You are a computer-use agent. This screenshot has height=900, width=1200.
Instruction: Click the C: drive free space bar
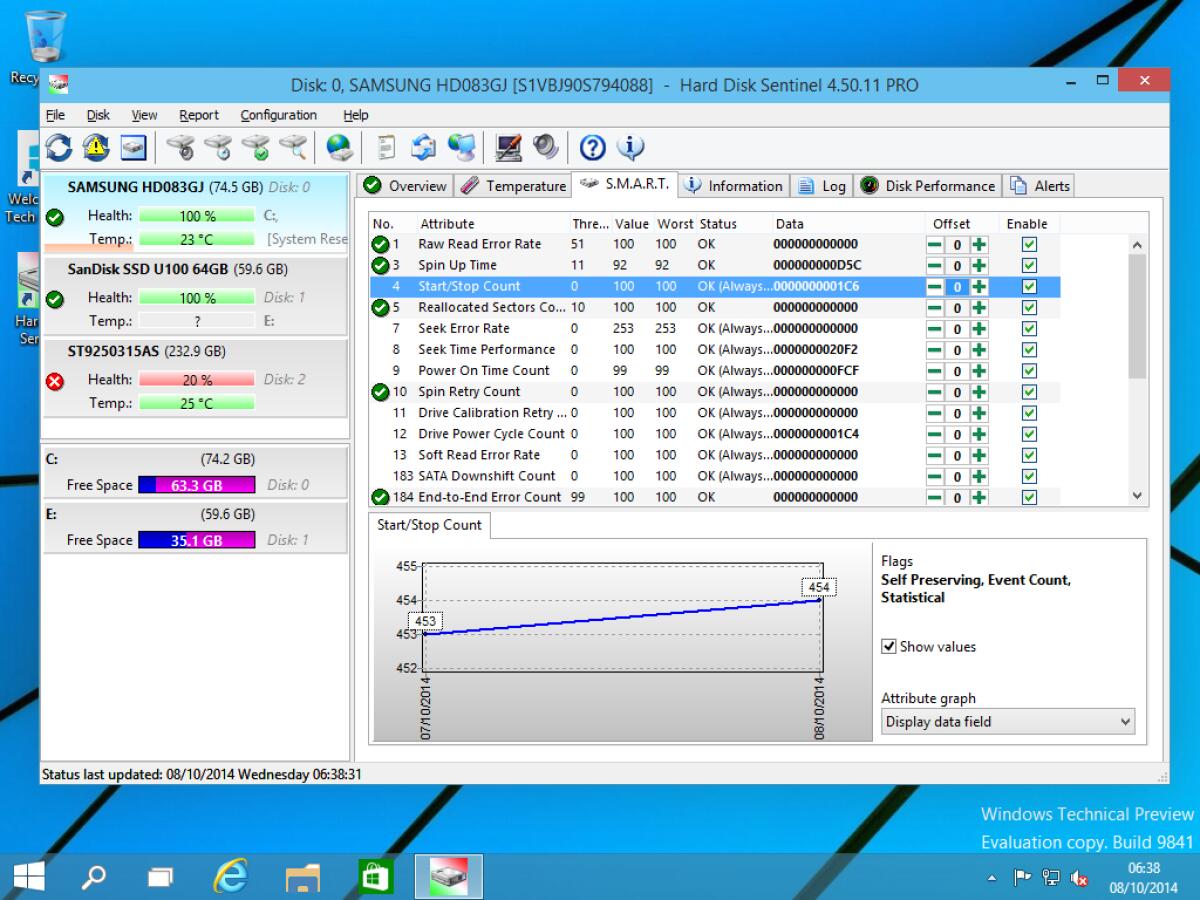[197, 484]
